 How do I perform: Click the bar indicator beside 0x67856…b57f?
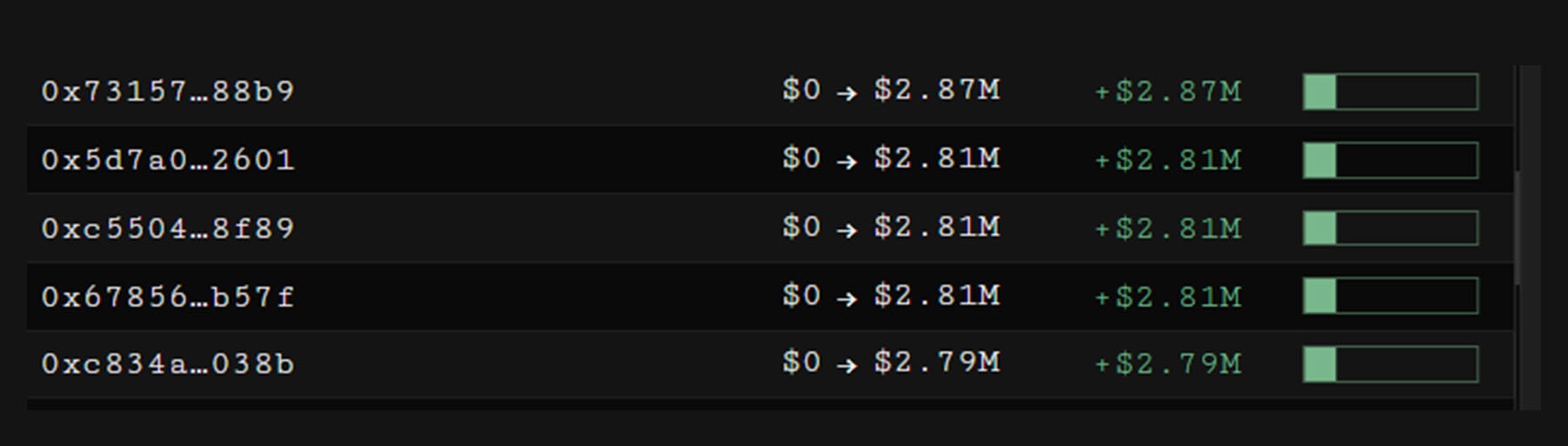(1390, 296)
